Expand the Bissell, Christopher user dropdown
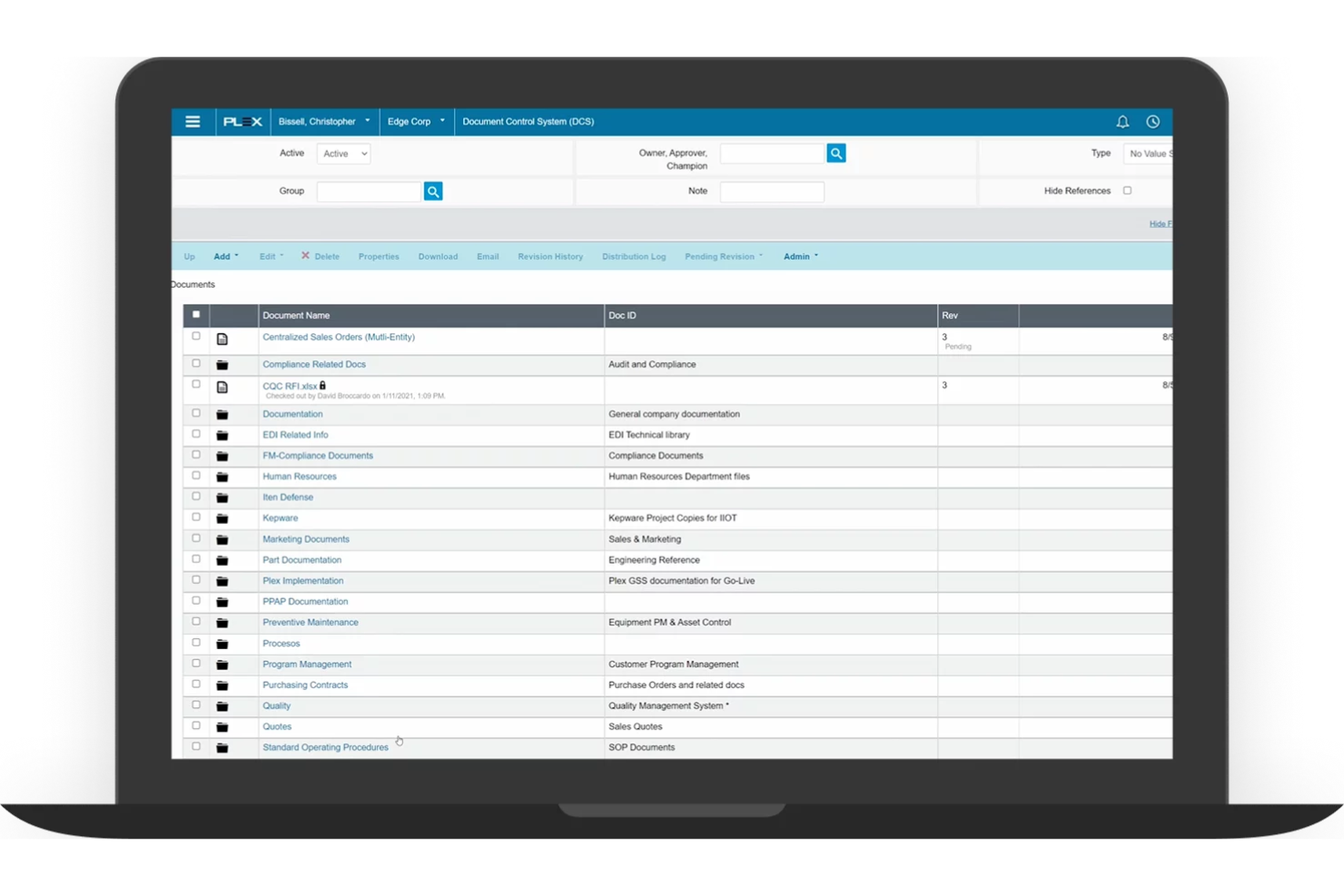This screenshot has width=1344, height=896. coord(324,122)
